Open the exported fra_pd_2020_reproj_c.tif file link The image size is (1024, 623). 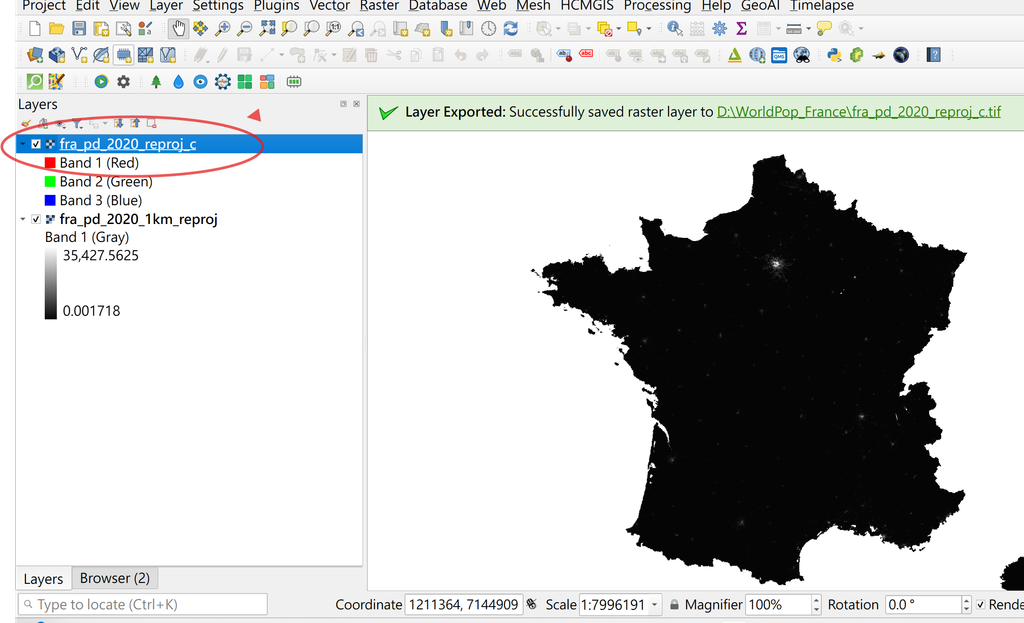[x=859, y=112]
